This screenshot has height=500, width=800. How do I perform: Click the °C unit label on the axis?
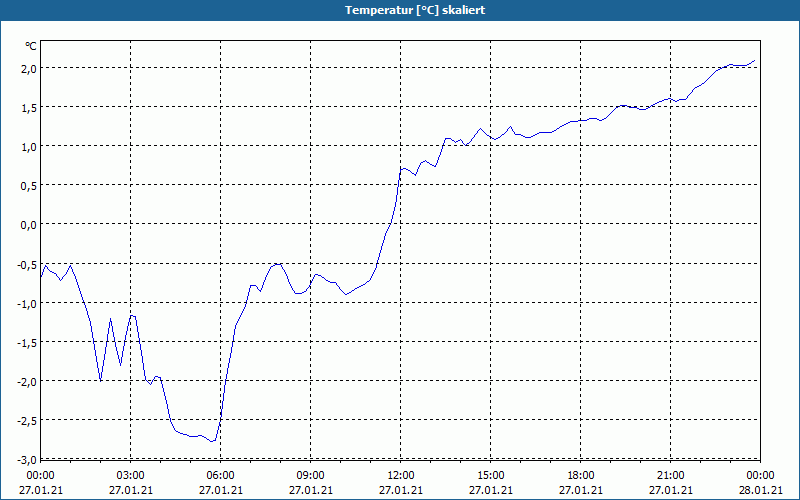click(31, 46)
